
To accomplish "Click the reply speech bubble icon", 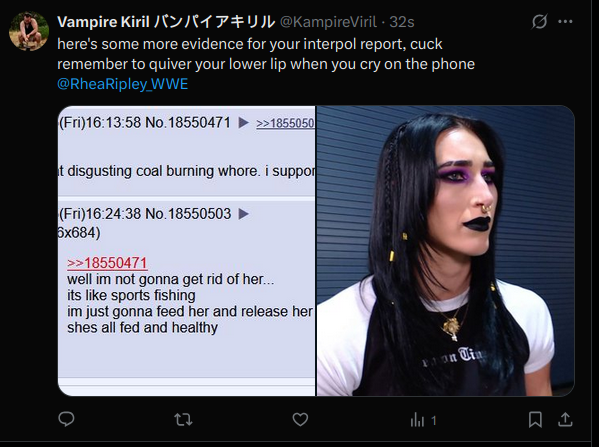I will (66, 419).
